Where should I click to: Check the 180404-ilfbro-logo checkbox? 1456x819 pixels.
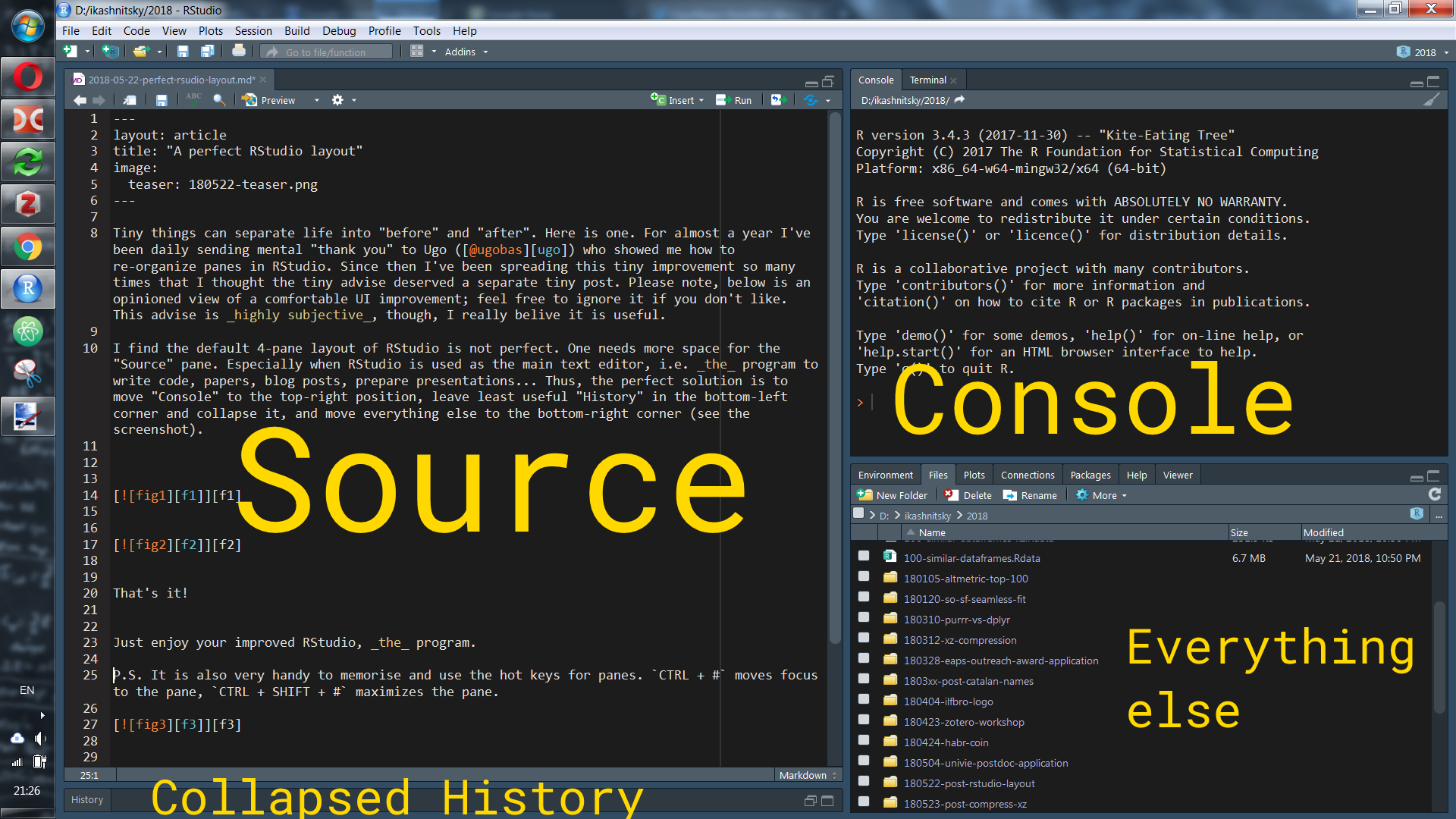tap(864, 699)
